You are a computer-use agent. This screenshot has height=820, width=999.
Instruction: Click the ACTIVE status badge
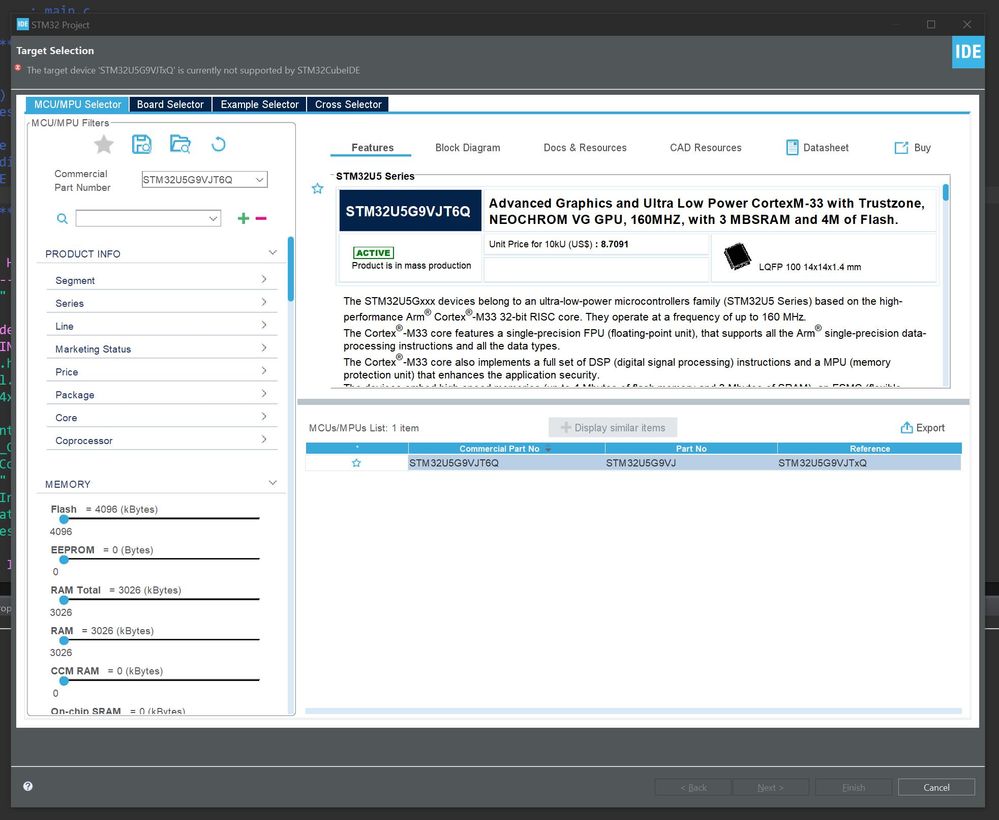point(373,253)
